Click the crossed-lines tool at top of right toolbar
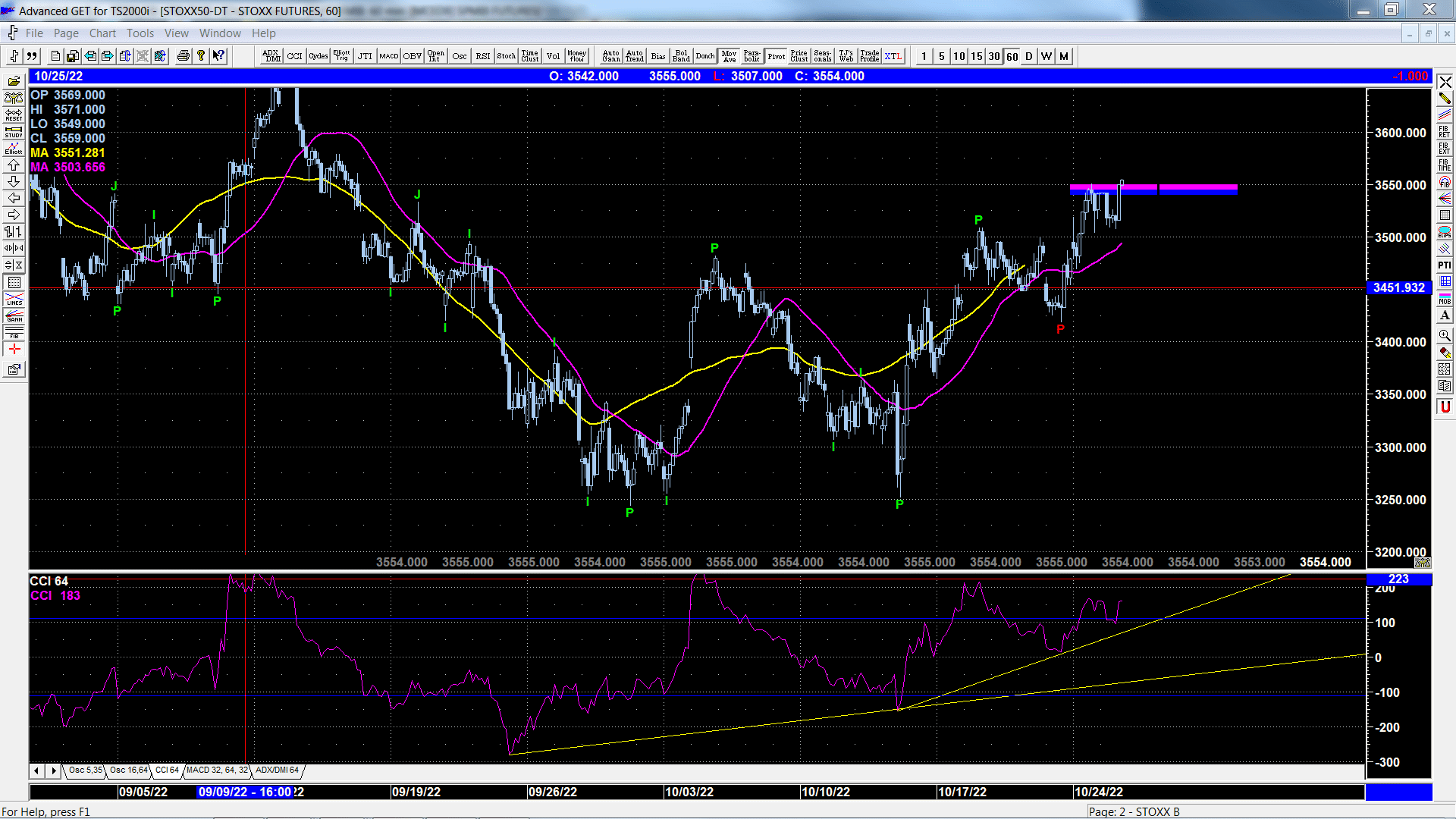Screen dimensions: 1456x819 pos(1445,82)
